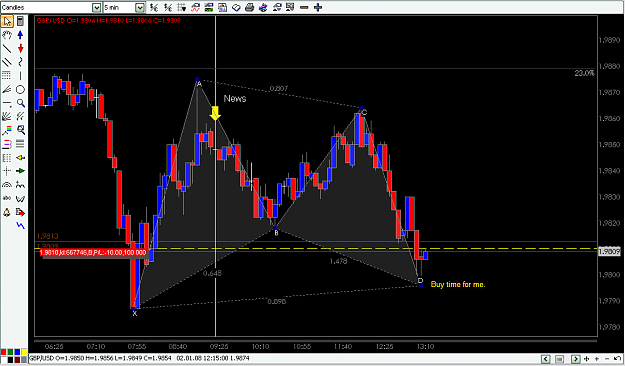
Task: Select the single trend line tool
Action: (x=7, y=48)
